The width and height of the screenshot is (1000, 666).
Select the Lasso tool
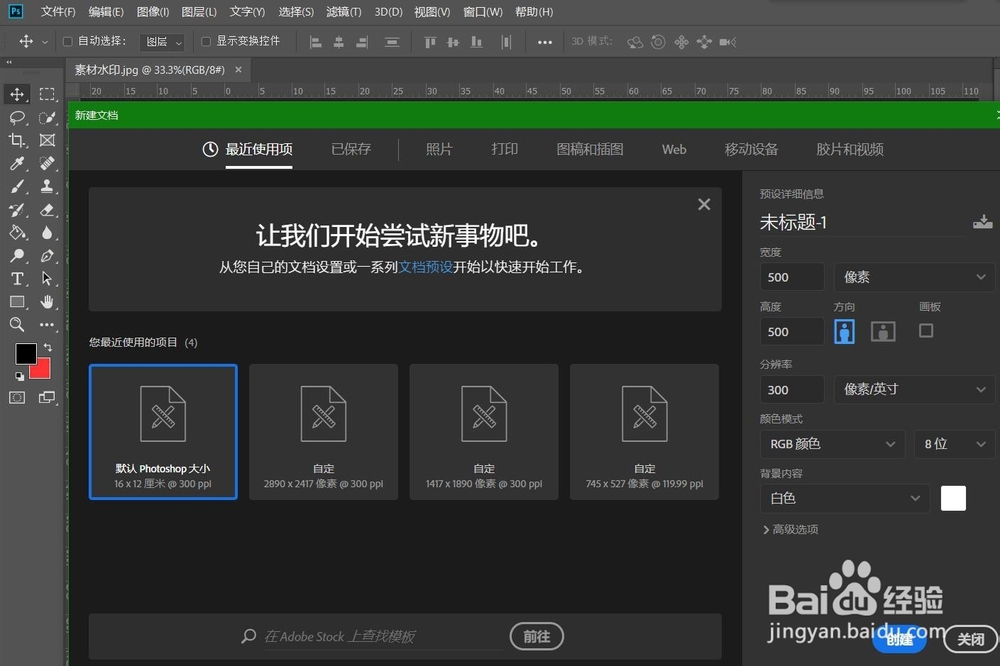[x=17, y=117]
